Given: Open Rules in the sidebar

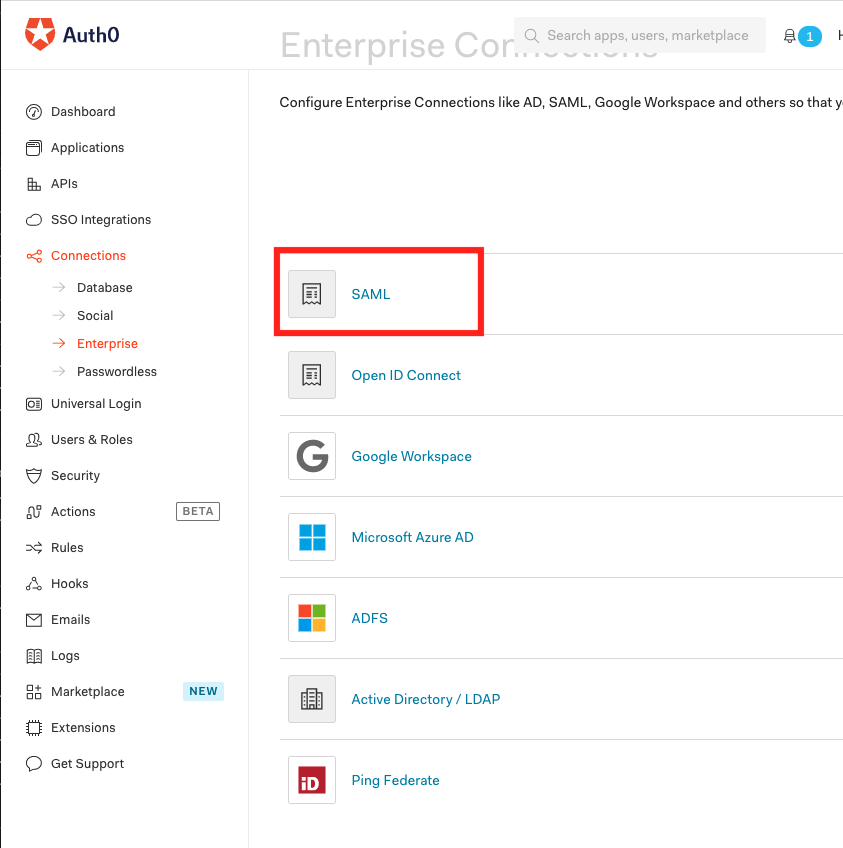Looking at the screenshot, I should pyautogui.click(x=67, y=548).
